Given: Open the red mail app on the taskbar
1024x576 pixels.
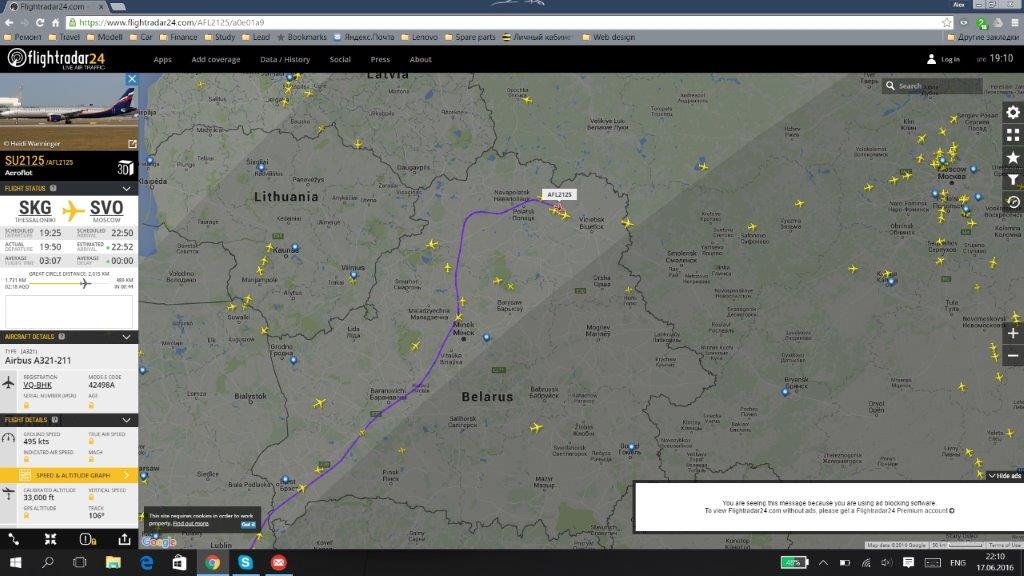Looking at the screenshot, I should (x=279, y=562).
